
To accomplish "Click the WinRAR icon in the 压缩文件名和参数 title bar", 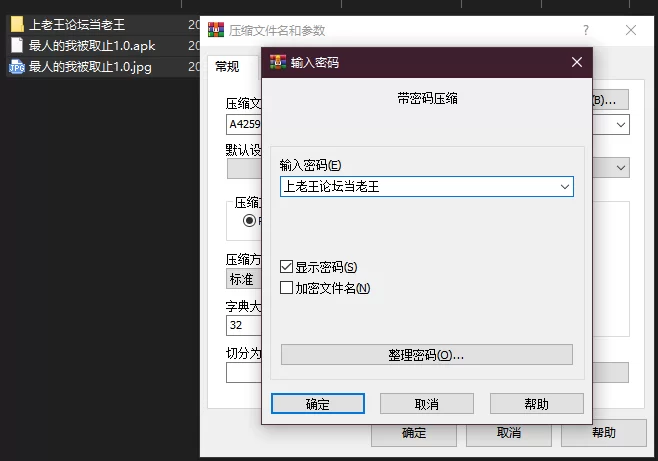I will pos(216,30).
